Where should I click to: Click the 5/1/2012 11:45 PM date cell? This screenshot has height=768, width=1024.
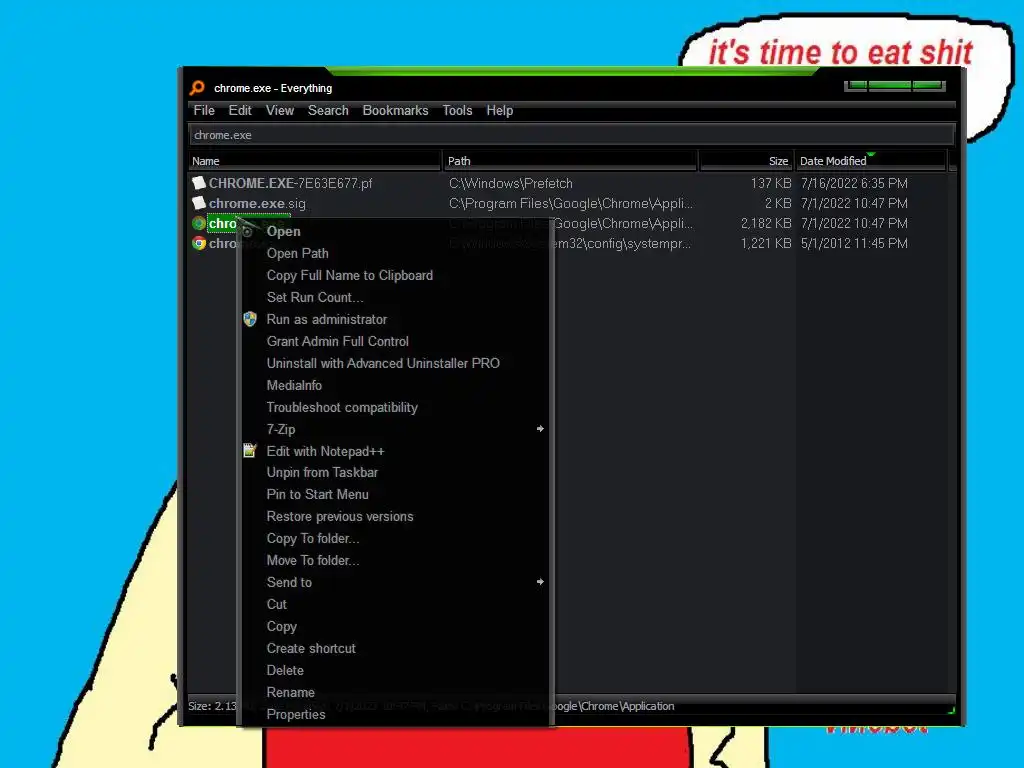point(854,243)
